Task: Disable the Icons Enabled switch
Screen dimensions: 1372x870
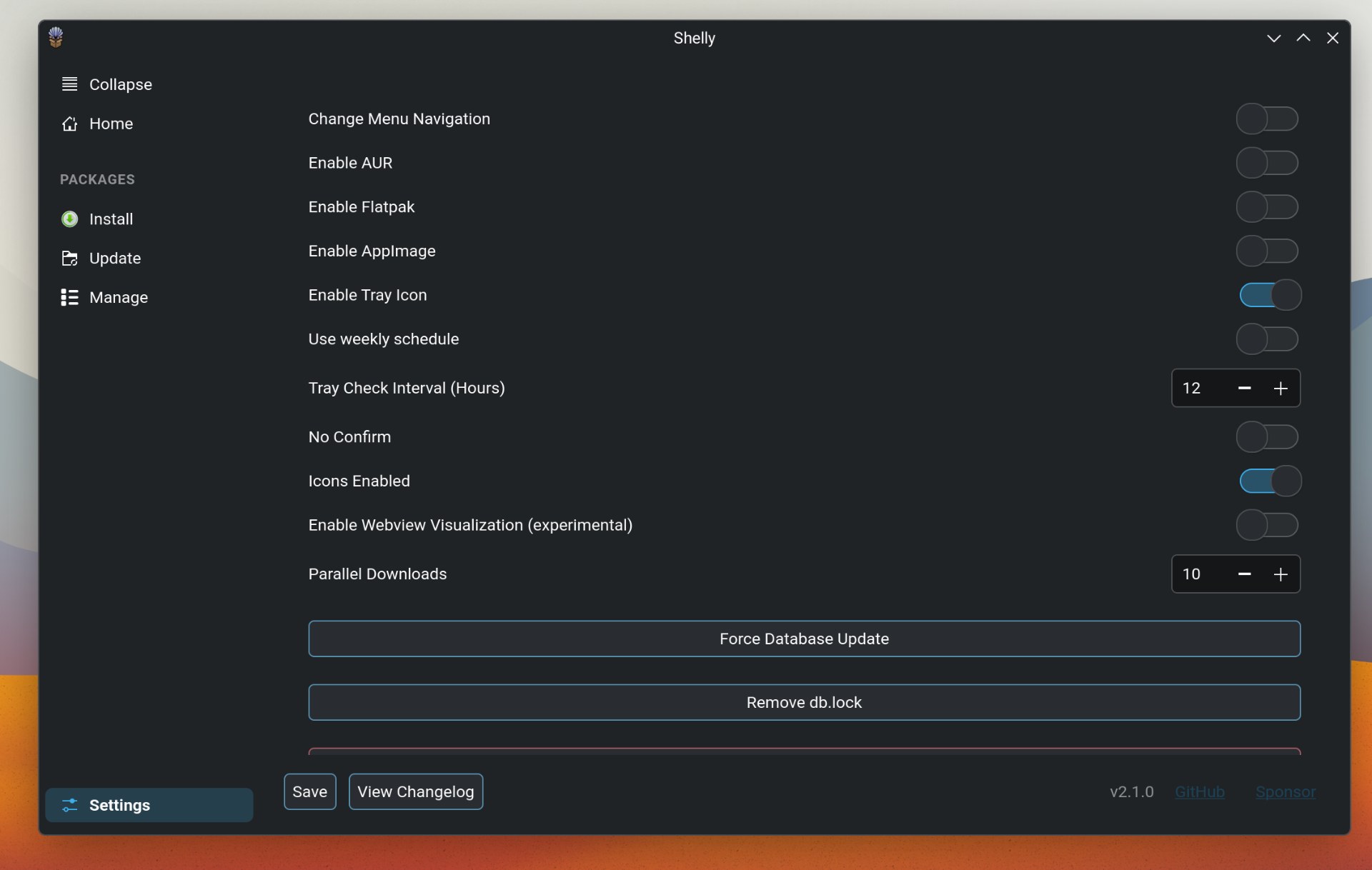Action: (1270, 481)
